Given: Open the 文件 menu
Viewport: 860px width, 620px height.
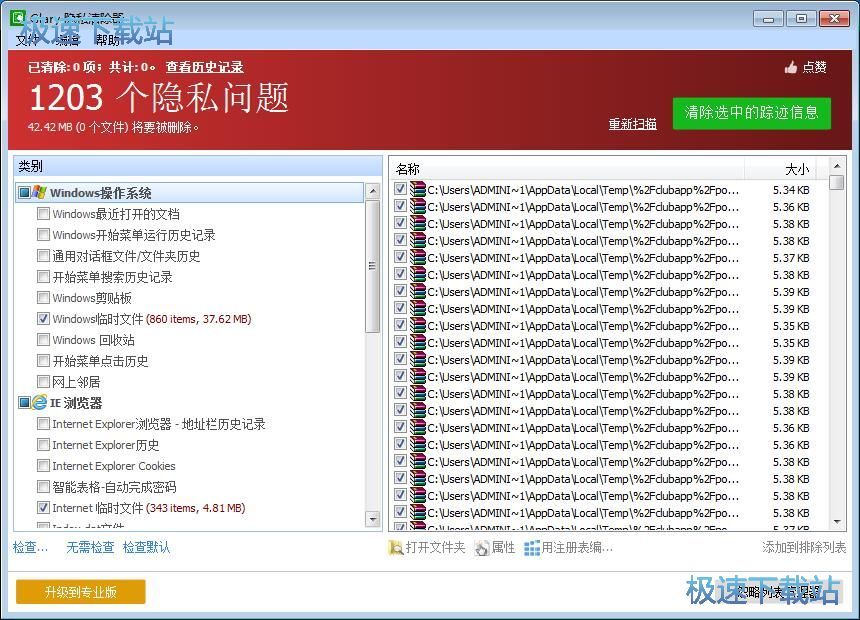Looking at the screenshot, I should click(x=27, y=40).
